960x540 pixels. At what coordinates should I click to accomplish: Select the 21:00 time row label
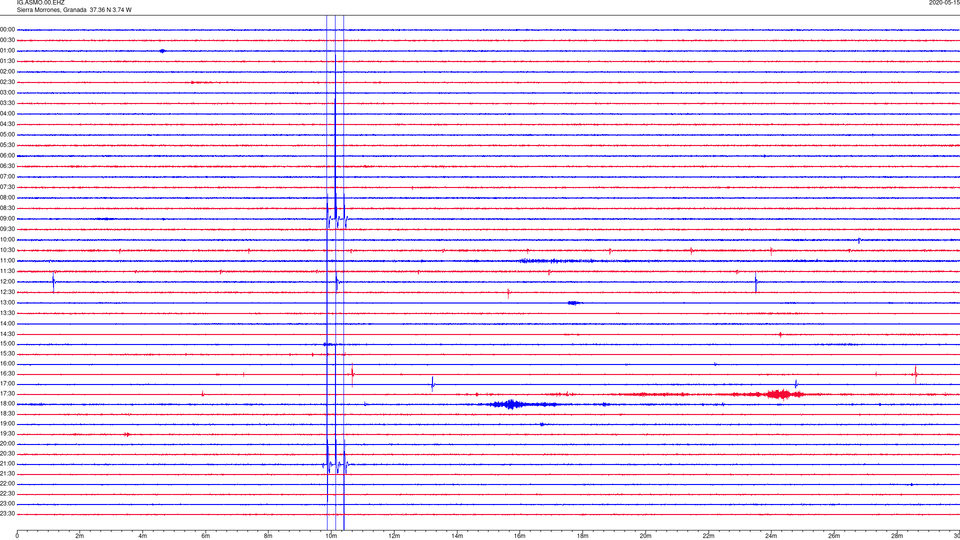tap(7, 463)
